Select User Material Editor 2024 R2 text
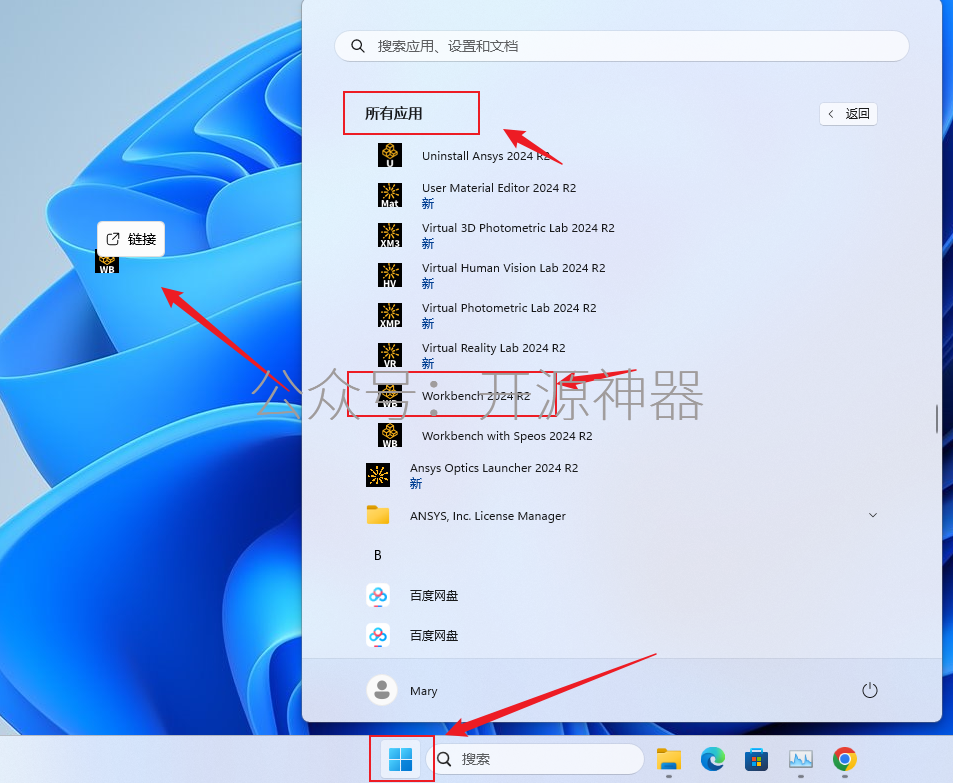 (499, 188)
